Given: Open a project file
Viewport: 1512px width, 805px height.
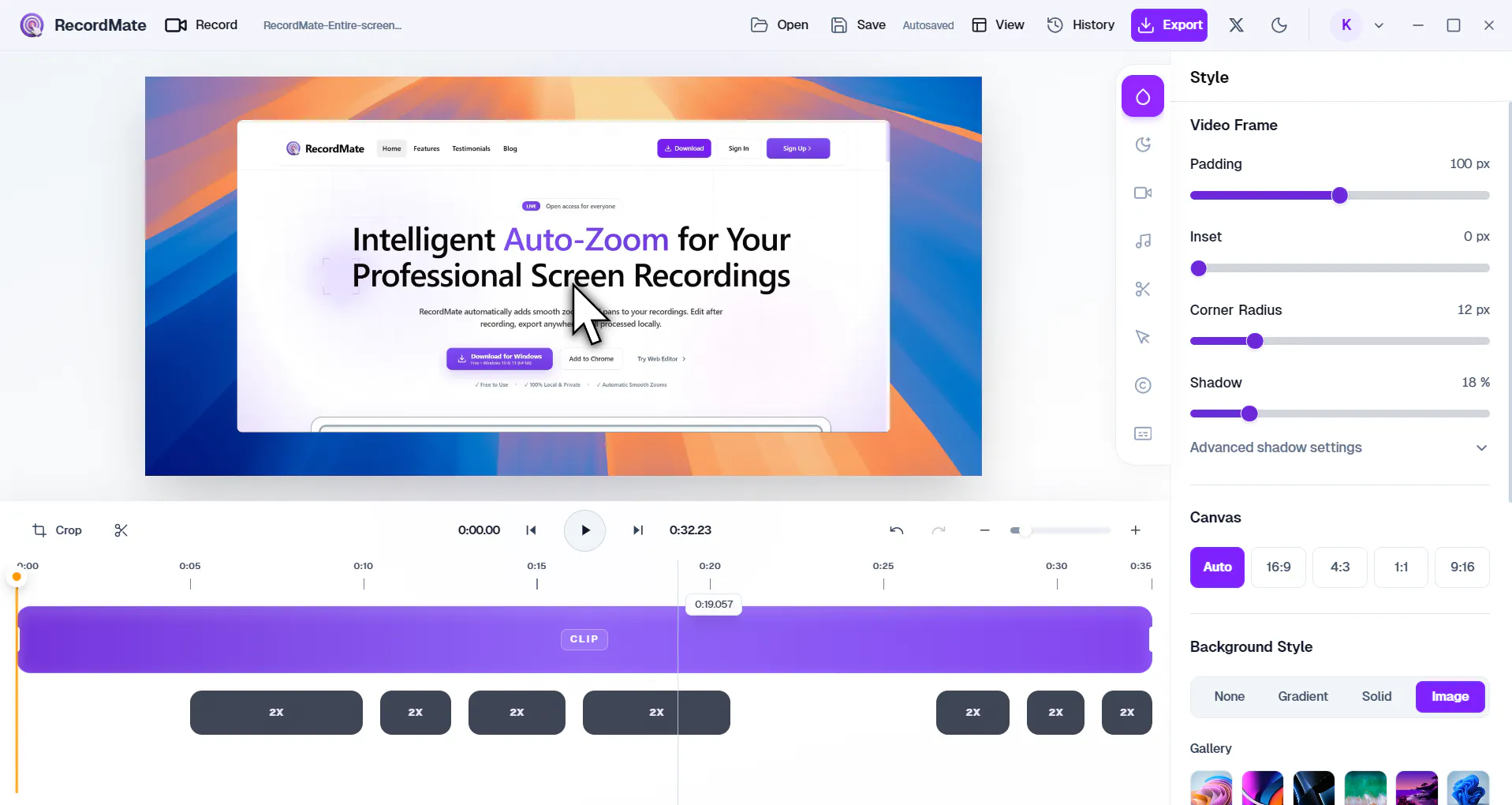Looking at the screenshot, I should pyautogui.click(x=779, y=25).
